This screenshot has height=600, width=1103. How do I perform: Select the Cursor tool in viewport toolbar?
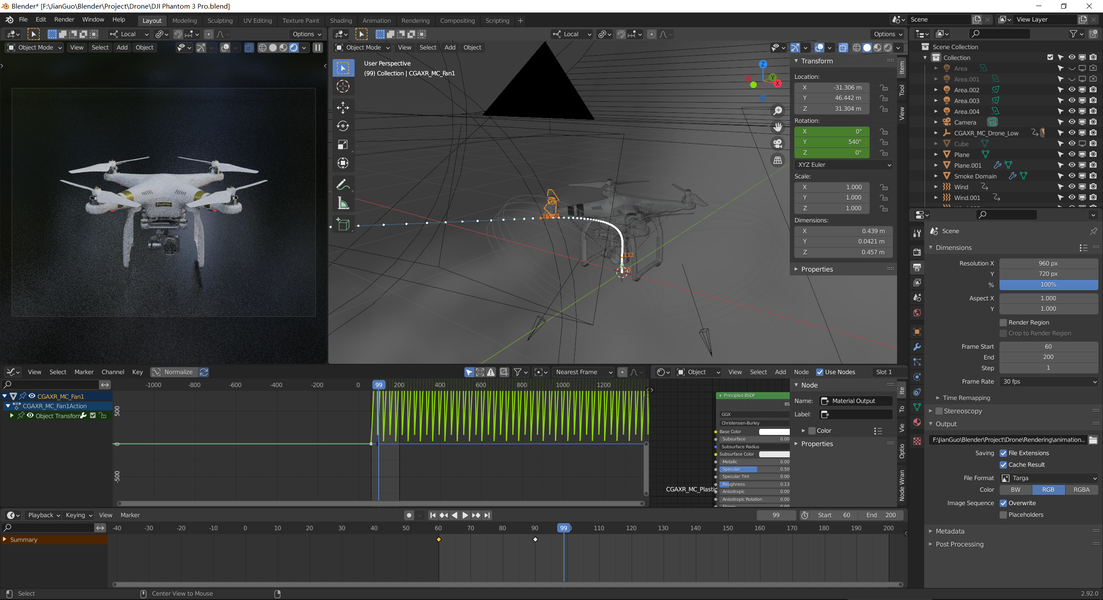coord(343,86)
